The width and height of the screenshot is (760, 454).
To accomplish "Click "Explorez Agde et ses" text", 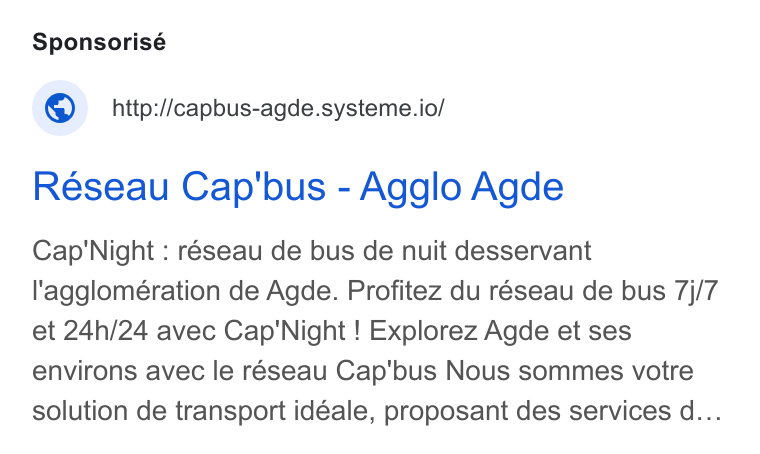I will pos(500,332).
